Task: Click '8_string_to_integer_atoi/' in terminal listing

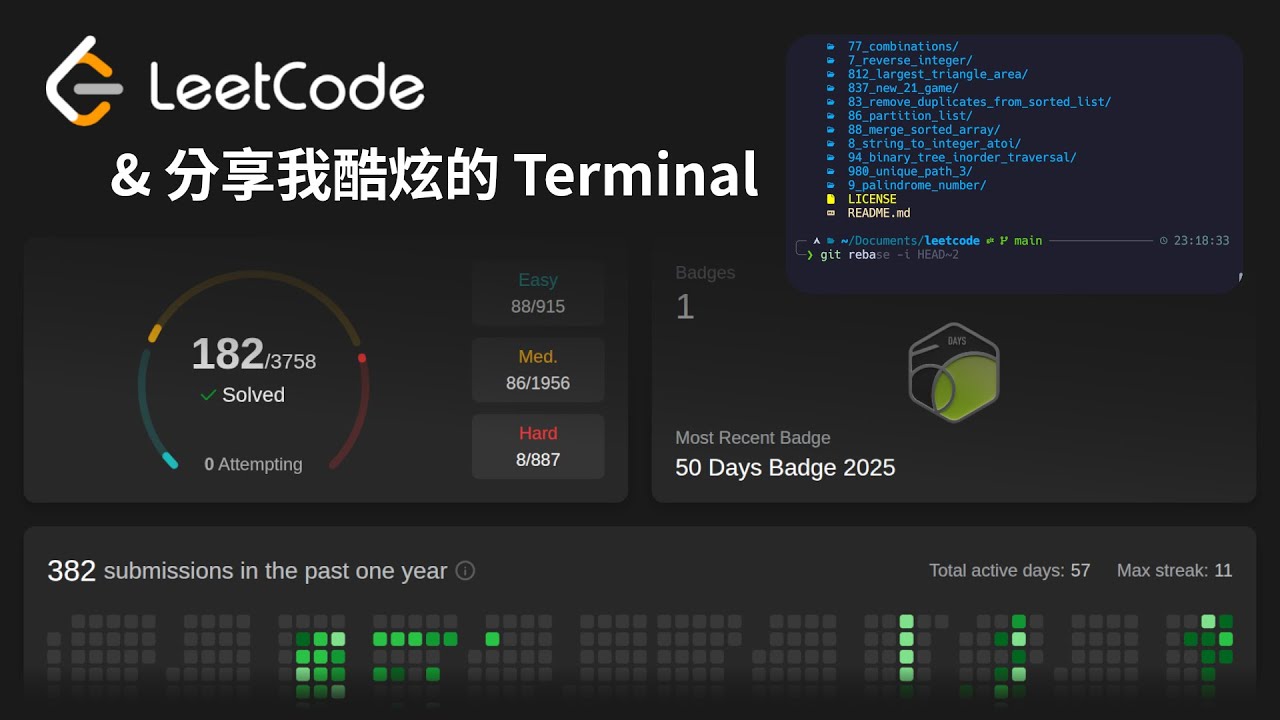Action: click(934, 144)
